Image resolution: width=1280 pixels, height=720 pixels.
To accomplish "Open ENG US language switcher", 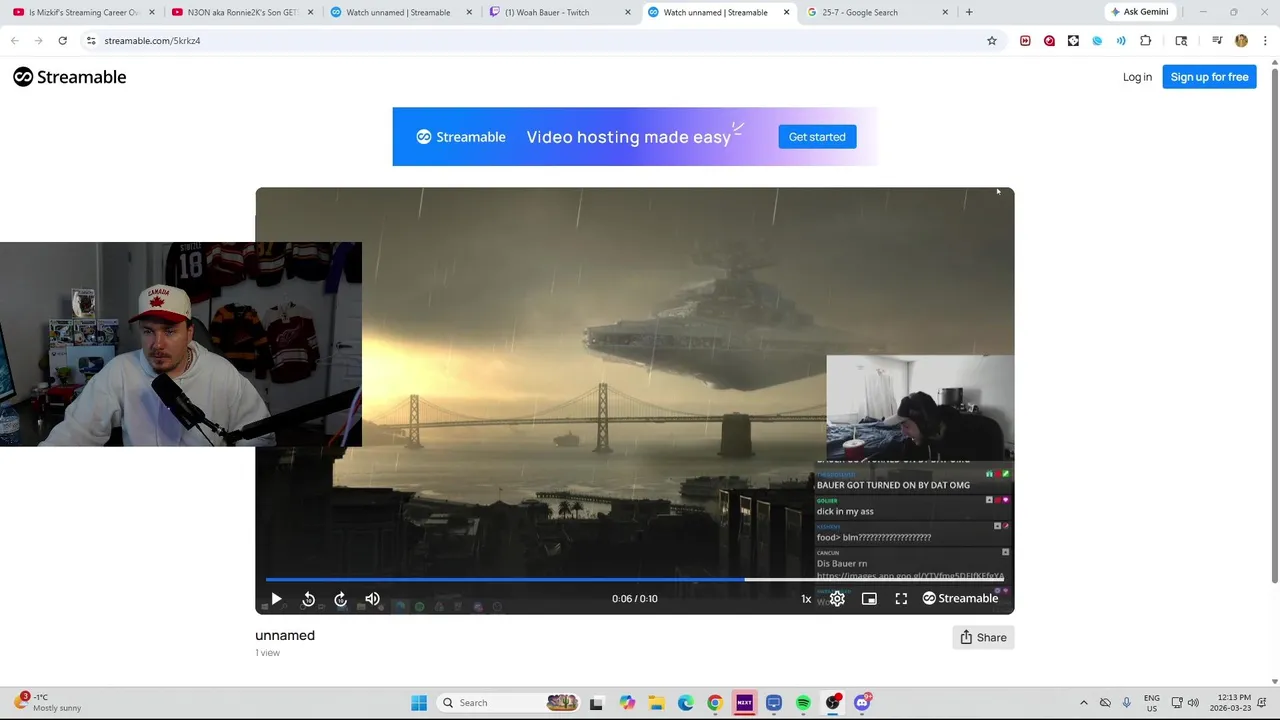I will click(1152, 703).
